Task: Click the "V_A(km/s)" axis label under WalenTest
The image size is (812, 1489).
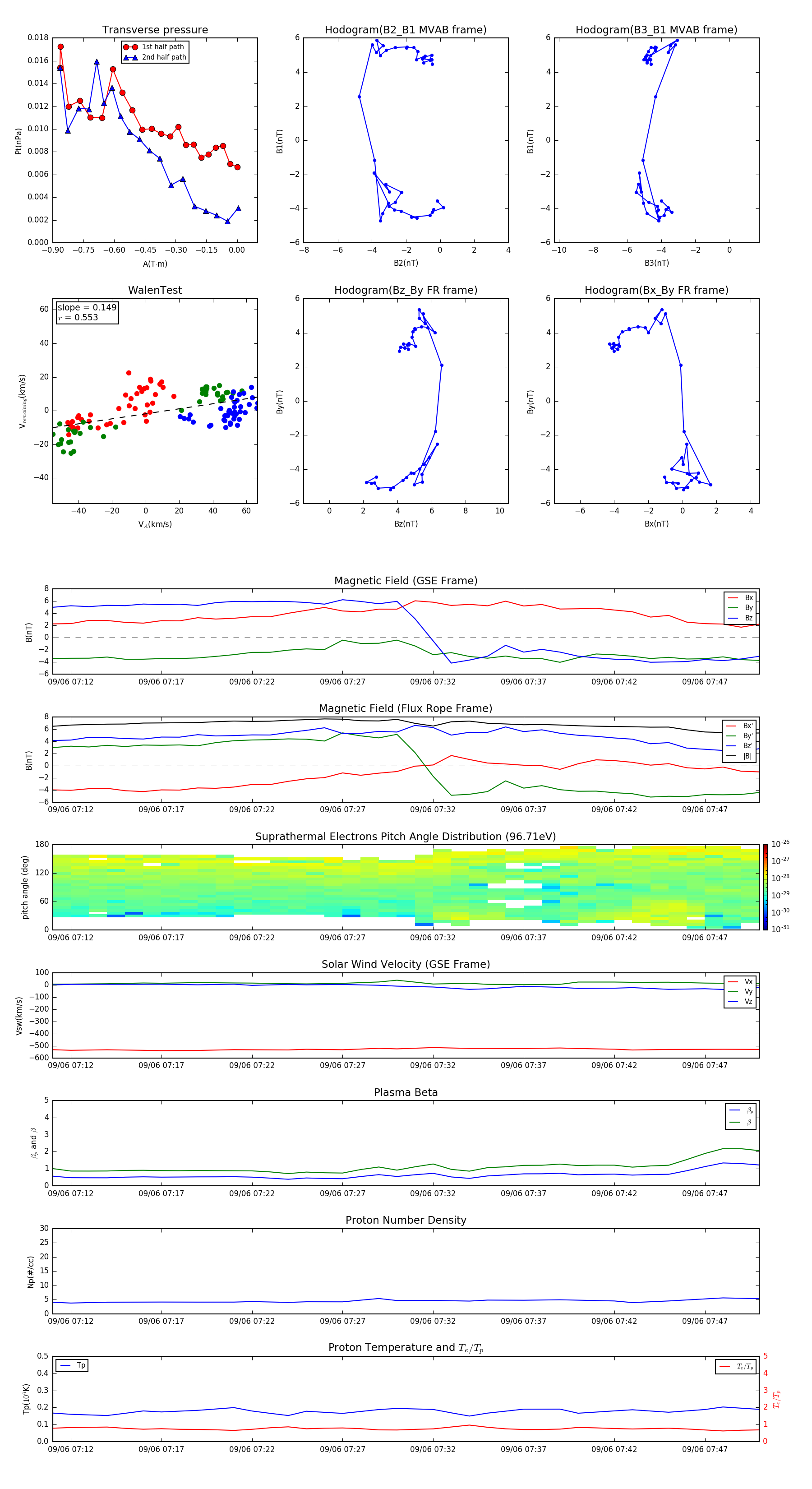Action: coord(155,524)
